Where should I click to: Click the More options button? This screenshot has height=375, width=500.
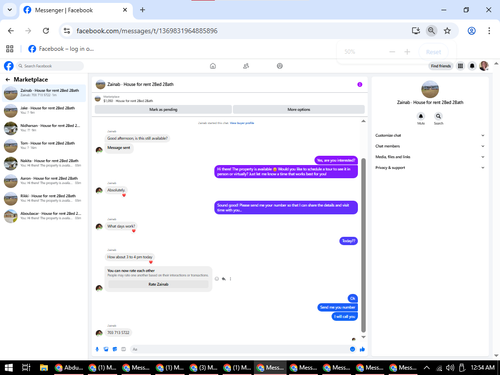coord(299,109)
